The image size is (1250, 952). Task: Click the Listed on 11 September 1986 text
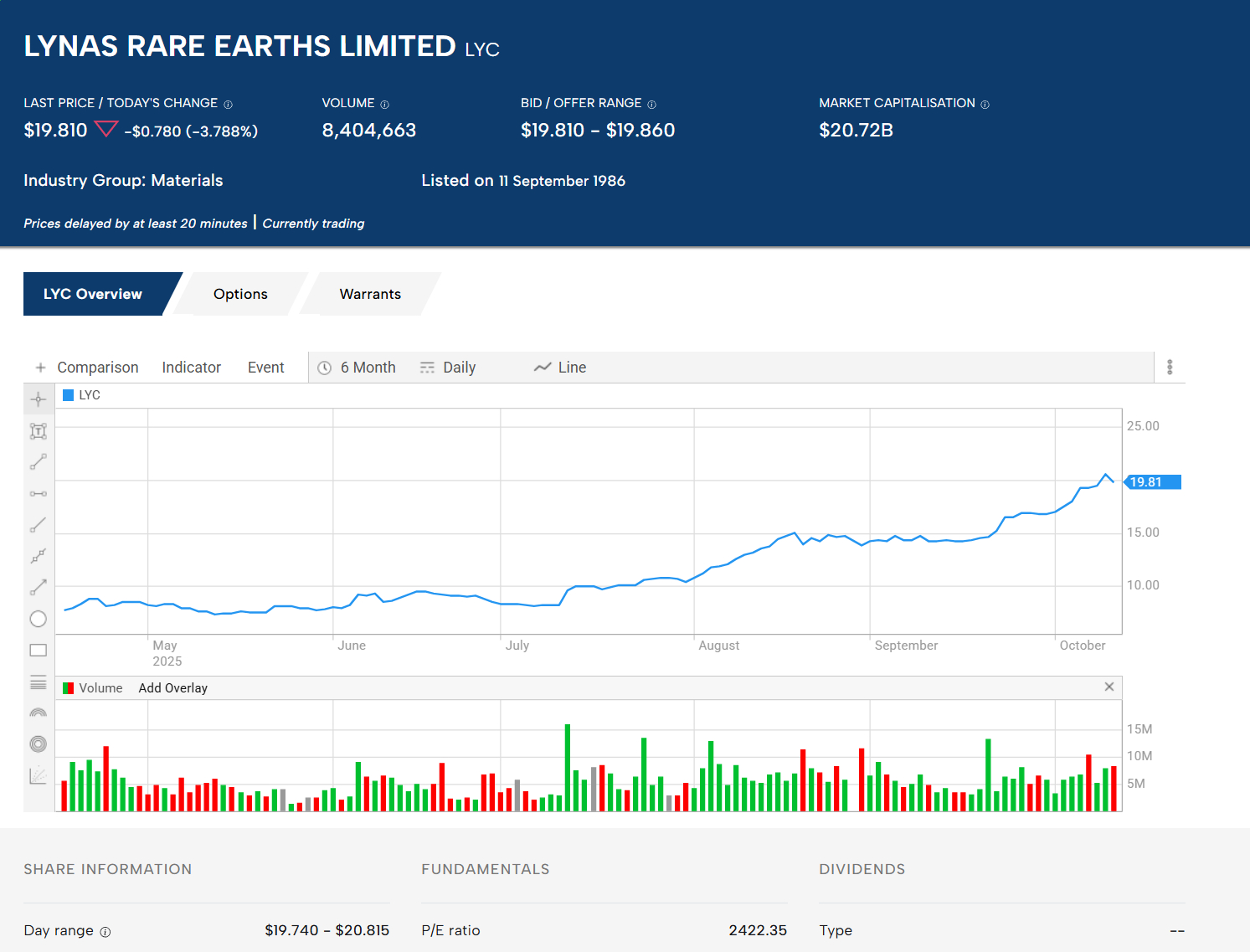523,181
